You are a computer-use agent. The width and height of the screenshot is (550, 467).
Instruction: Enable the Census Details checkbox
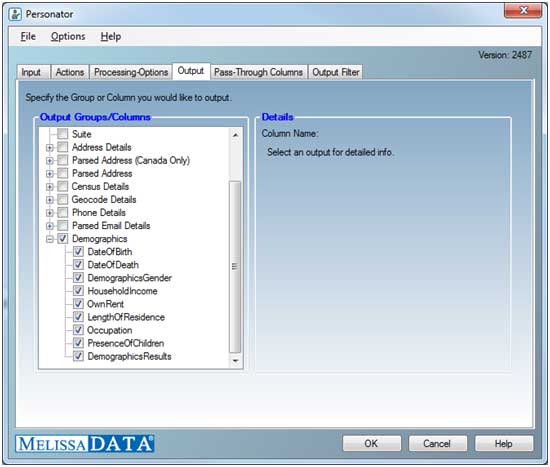click(x=62, y=186)
